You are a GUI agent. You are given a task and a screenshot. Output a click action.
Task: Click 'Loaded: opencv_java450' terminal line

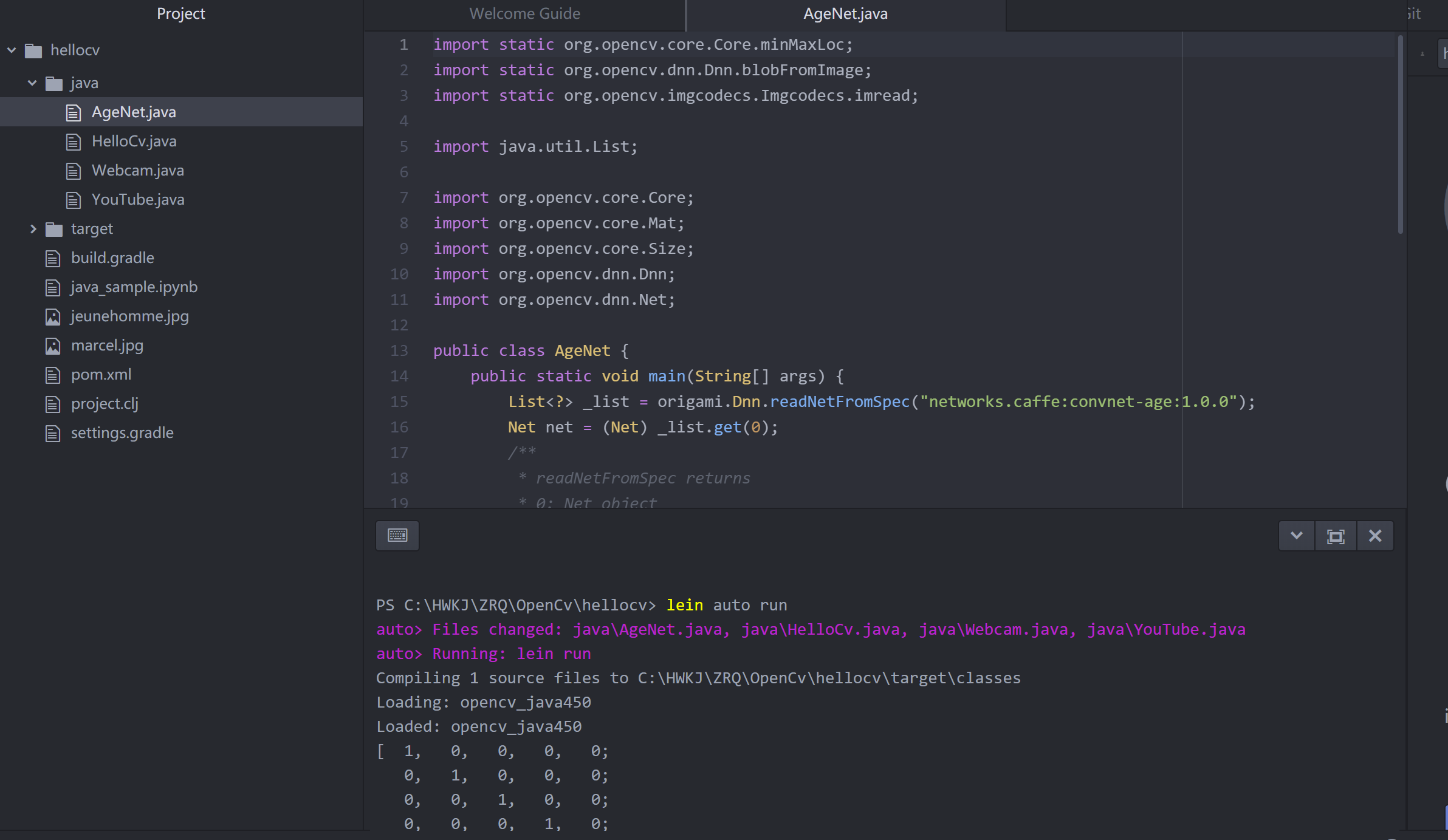point(479,726)
